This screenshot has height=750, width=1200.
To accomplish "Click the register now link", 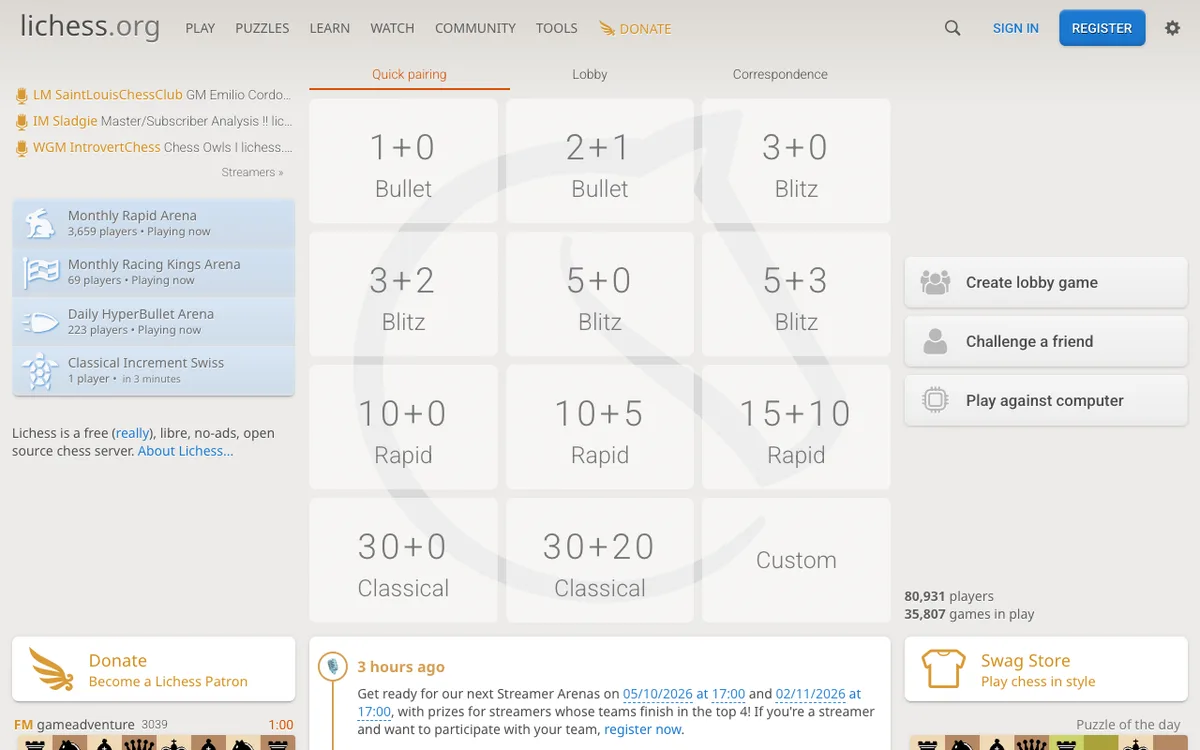I will (x=643, y=729).
